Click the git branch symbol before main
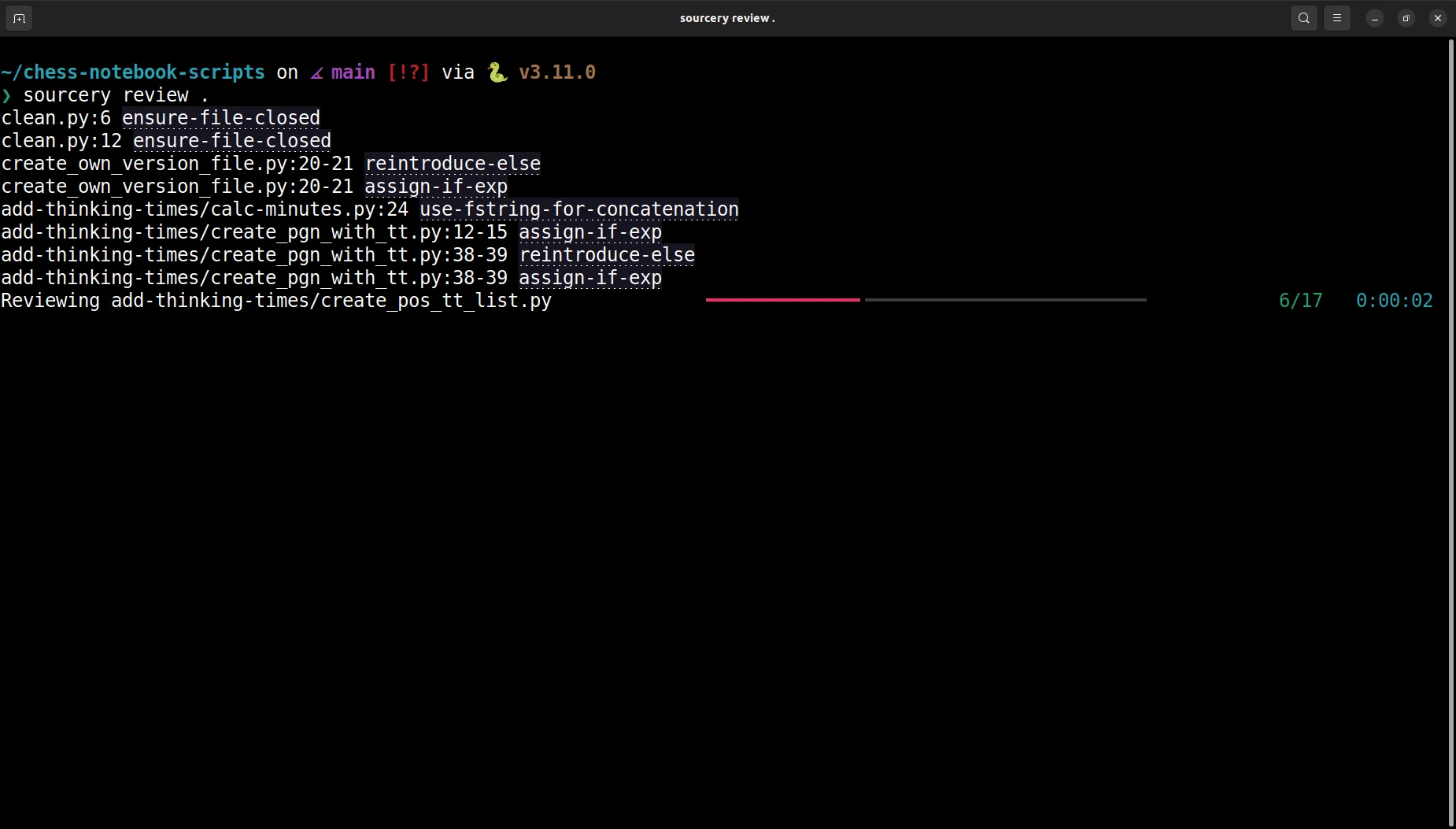 pos(316,72)
